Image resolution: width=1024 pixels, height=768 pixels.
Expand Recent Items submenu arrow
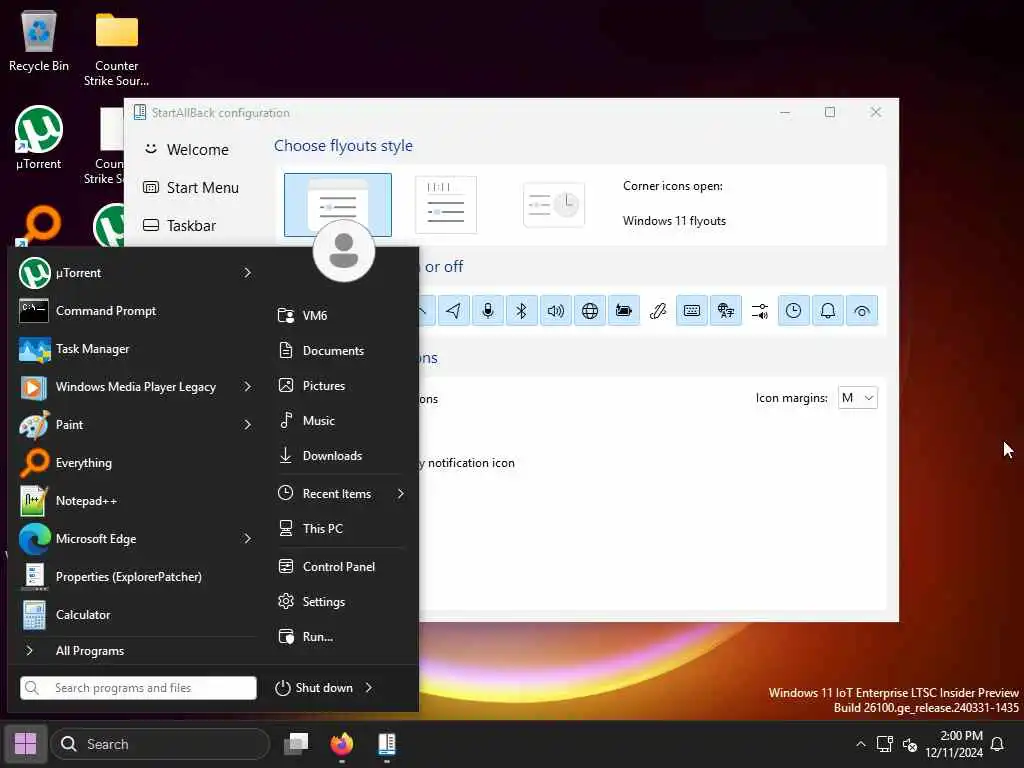point(400,494)
